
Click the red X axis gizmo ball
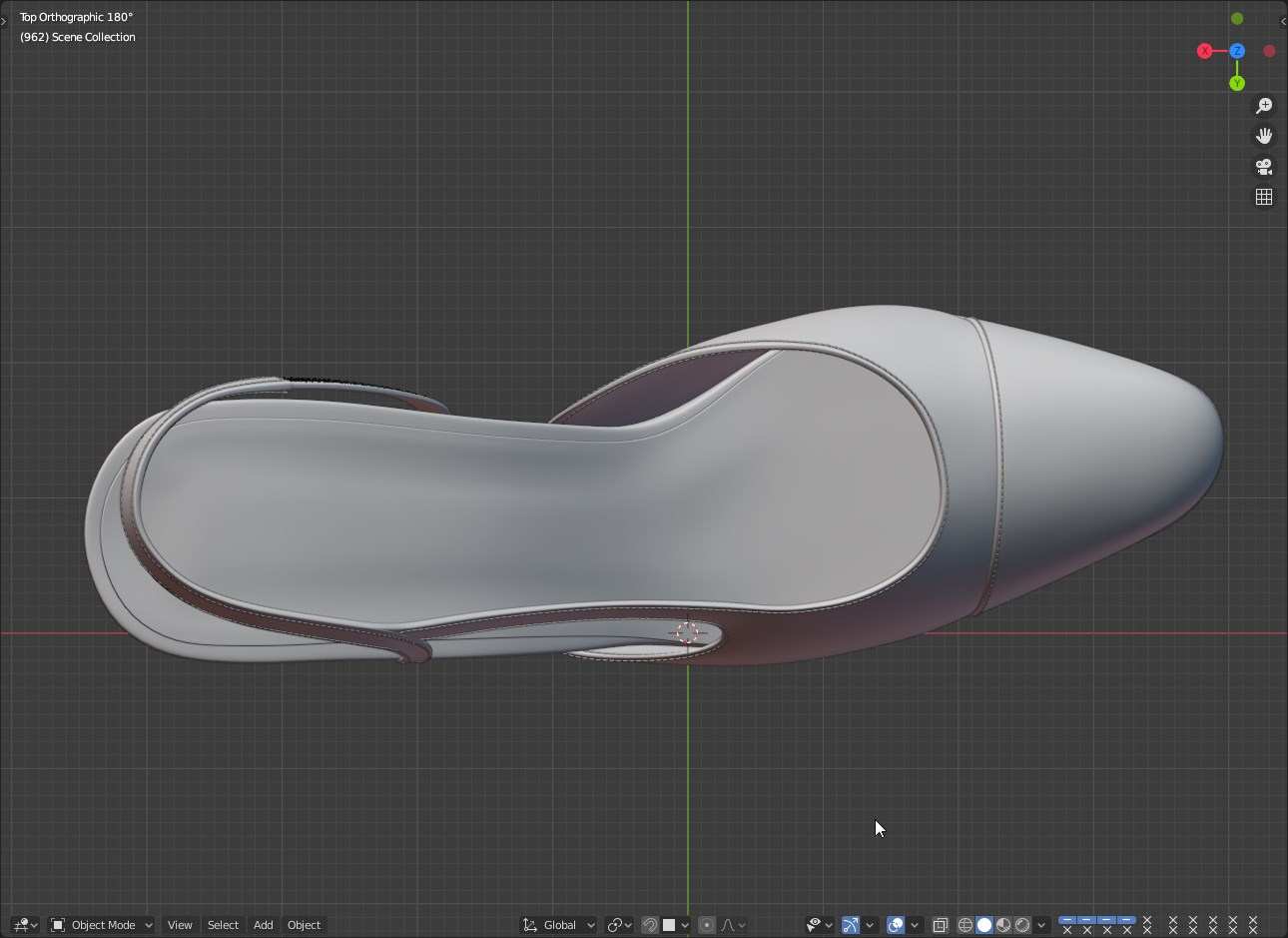point(1205,51)
